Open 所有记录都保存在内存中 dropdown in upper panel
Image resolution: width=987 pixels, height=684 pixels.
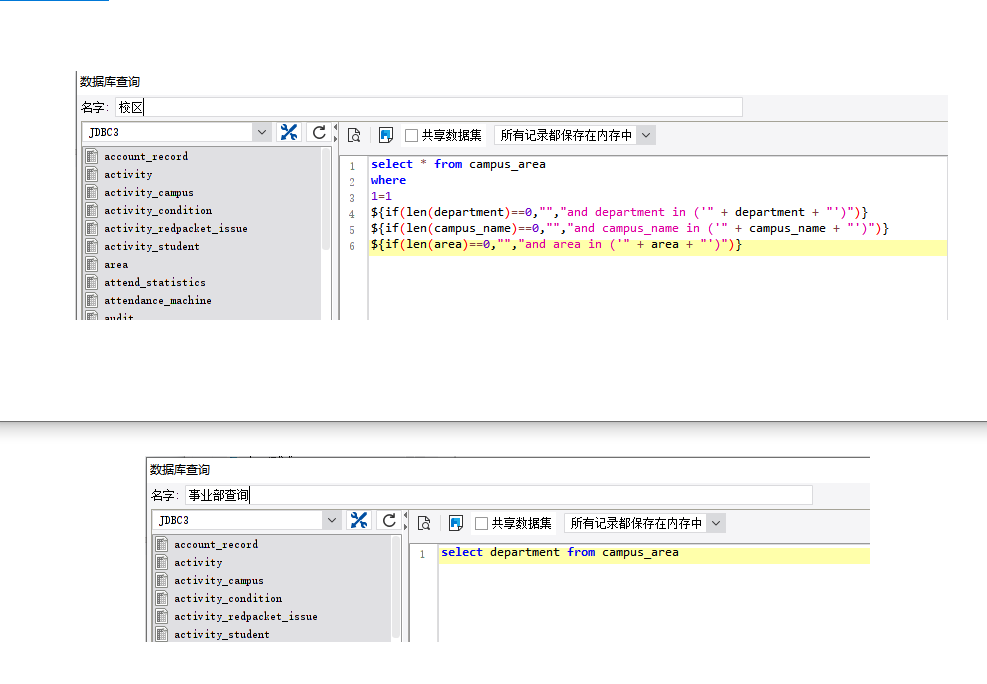click(646, 135)
